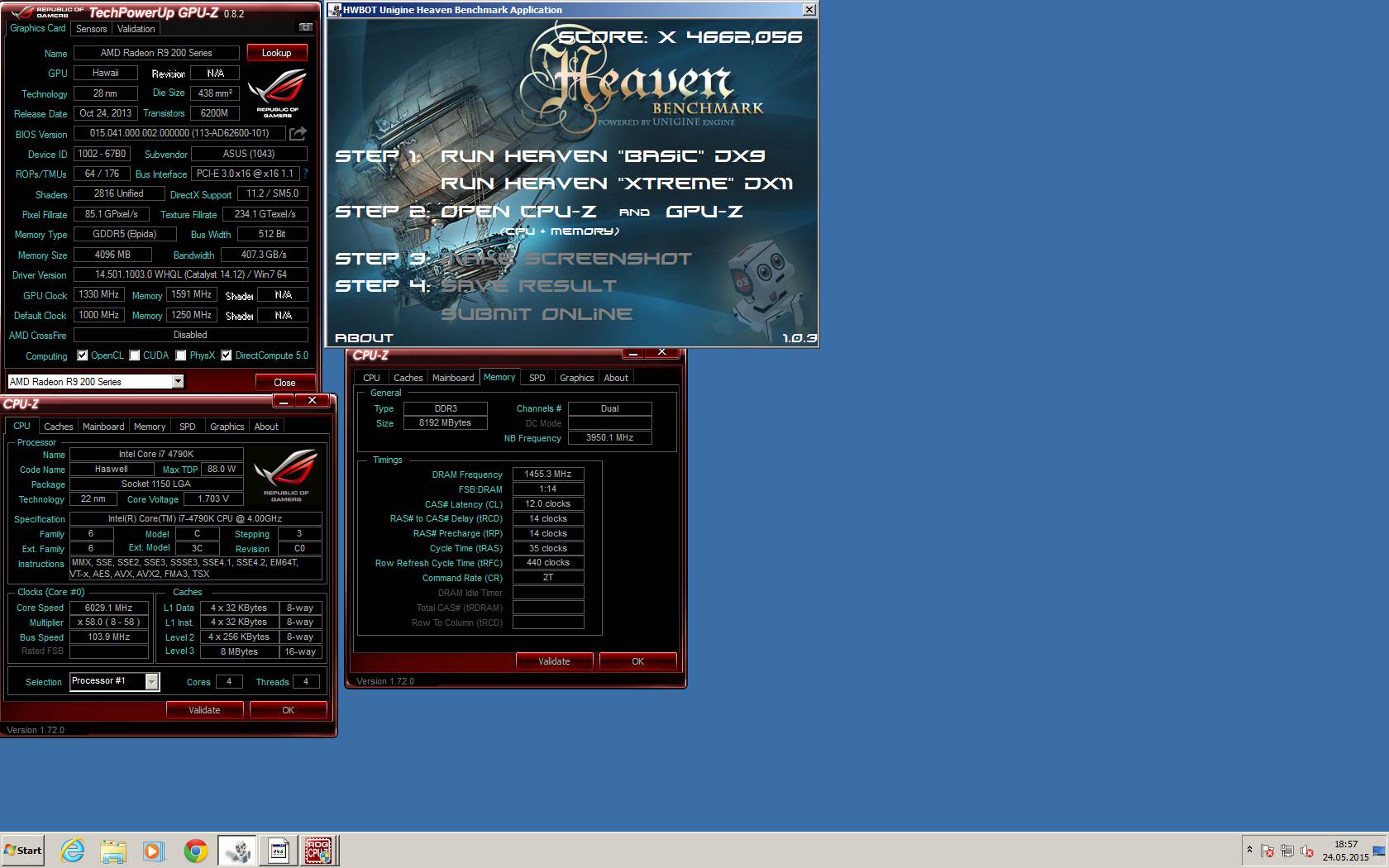This screenshot has height=868, width=1389.
Task: Click About in HWBOT Heaven window
Action: pyautogui.click(x=364, y=338)
